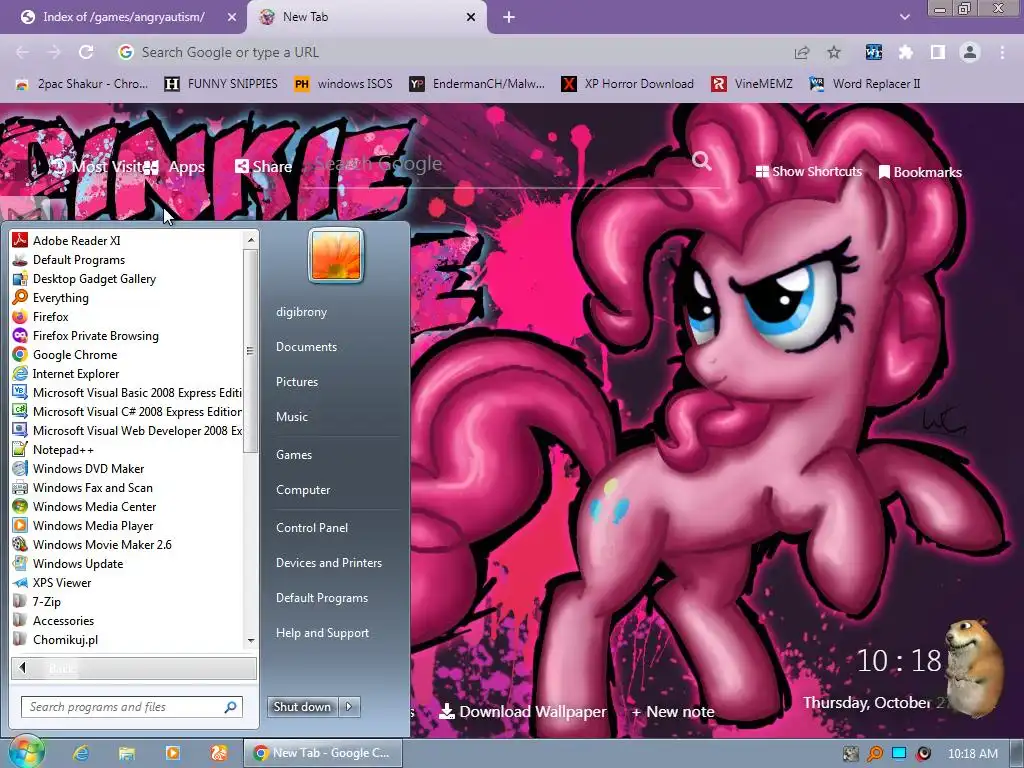Click Show Shortcuts on the new tab

point(808,172)
